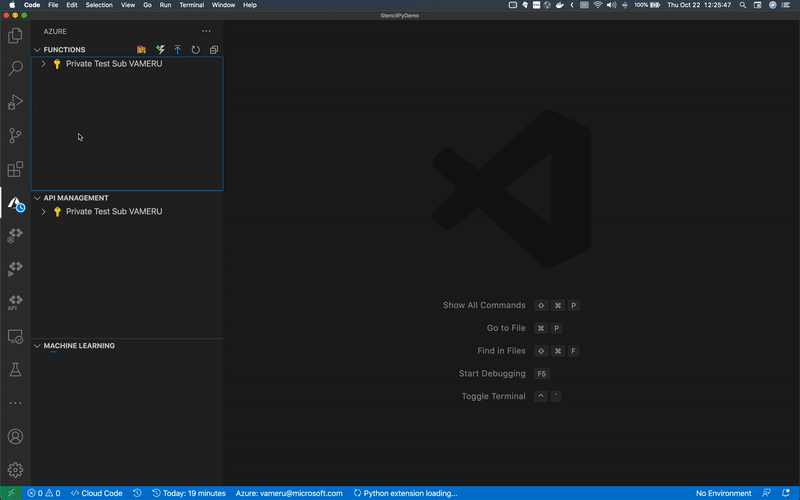This screenshot has height=500, width=800.
Task: Click the remote window indicator in status bar
Action: pyautogui.click(x=11, y=493)
